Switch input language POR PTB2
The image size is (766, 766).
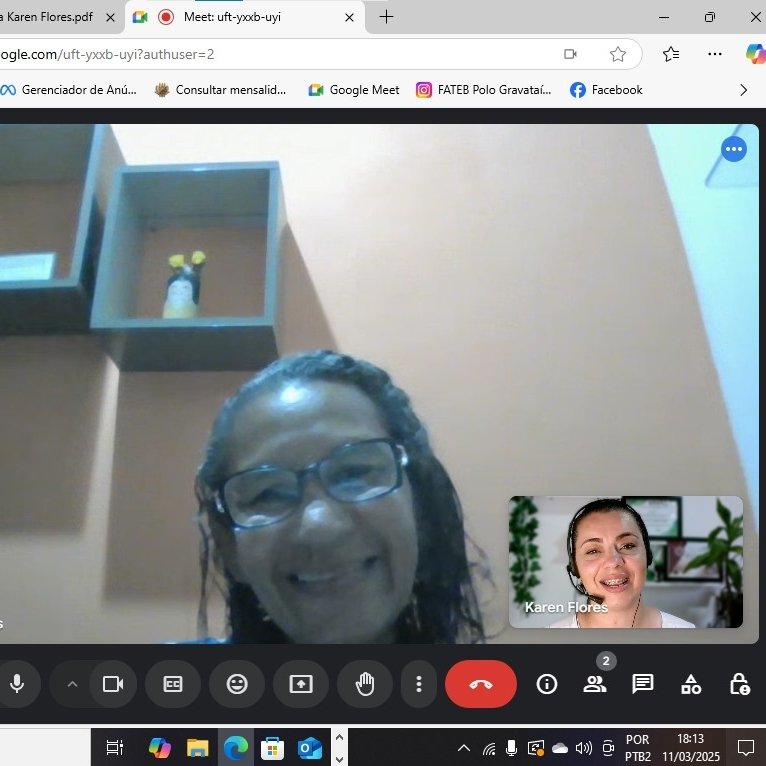click(638, 748)
